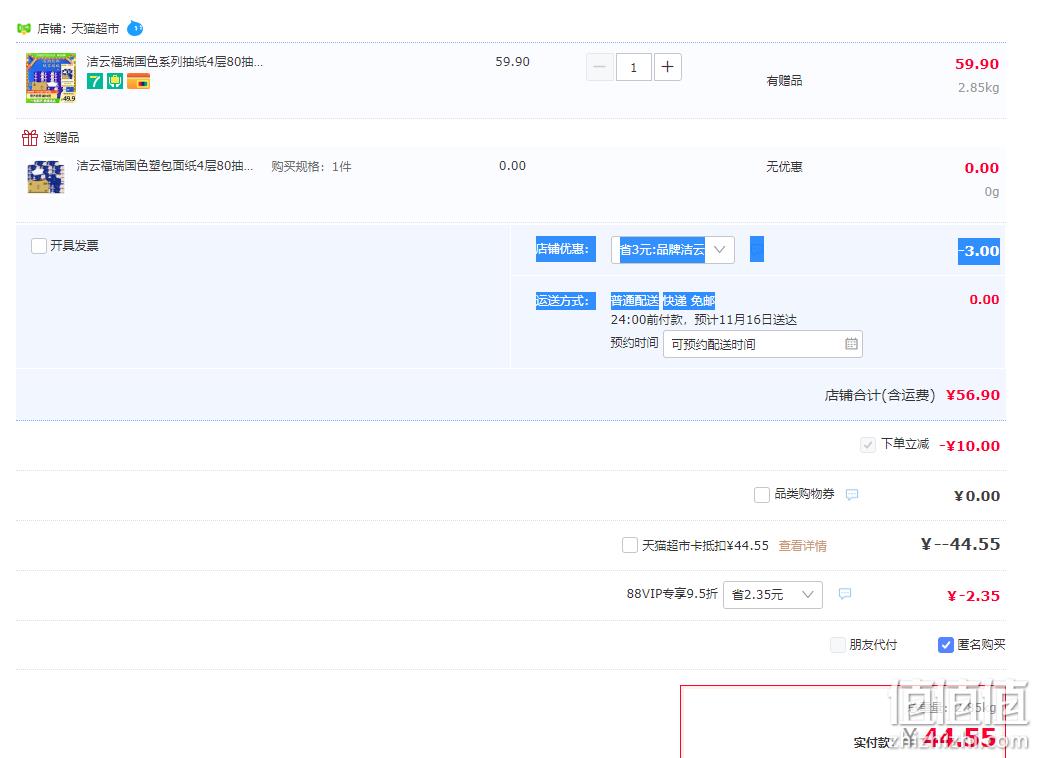Open the calendar icon in the 预约时间 field

[851, 344]
